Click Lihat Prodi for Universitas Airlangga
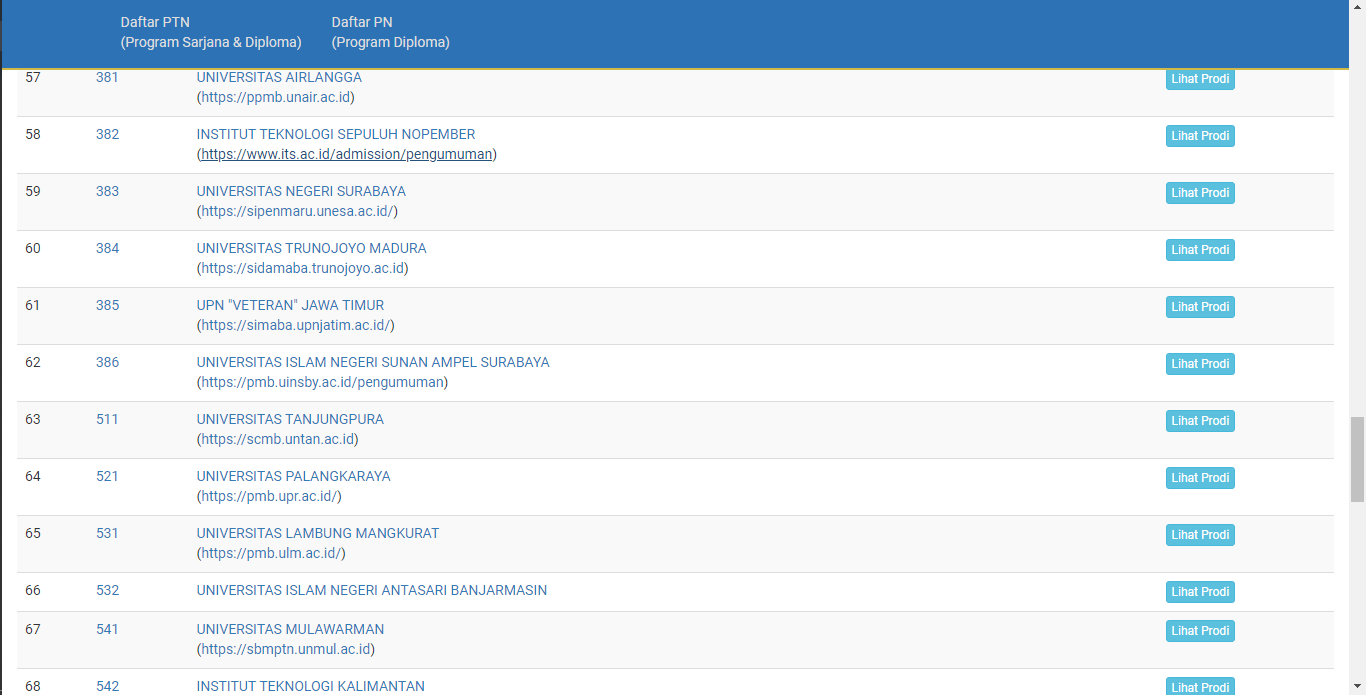 point(1200,79)
